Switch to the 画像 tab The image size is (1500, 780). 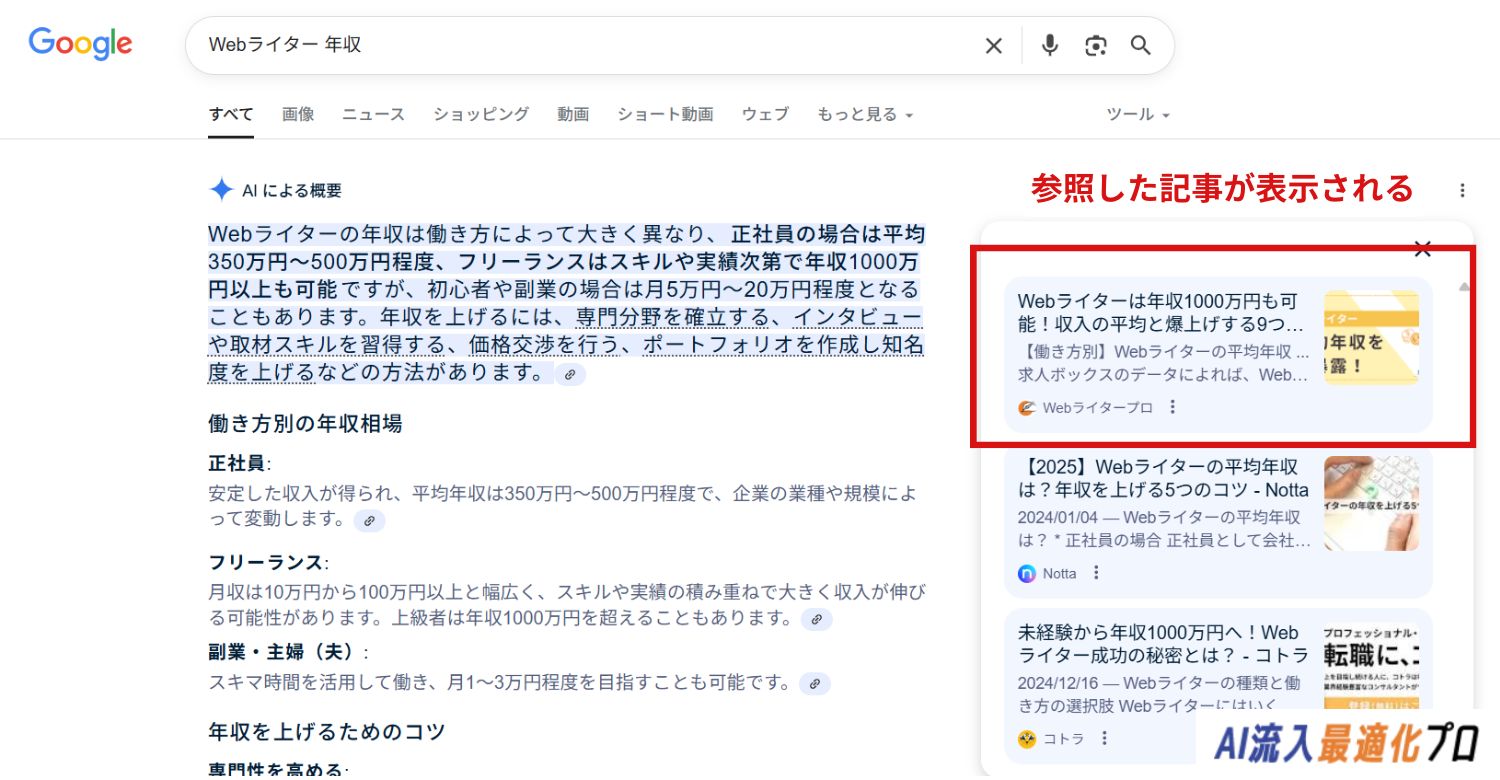[x=298, y=115]
